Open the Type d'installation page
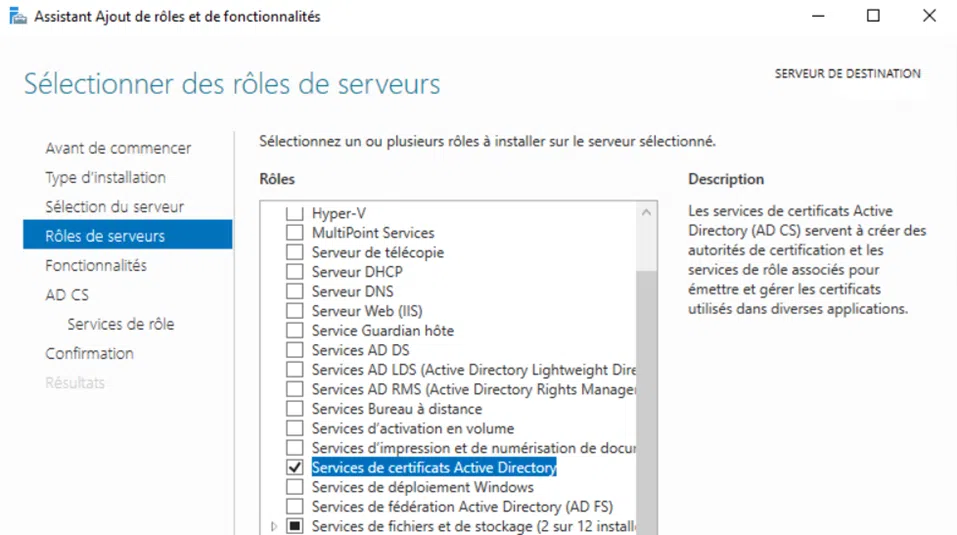 pyautogui.click(x=105, y=177)
